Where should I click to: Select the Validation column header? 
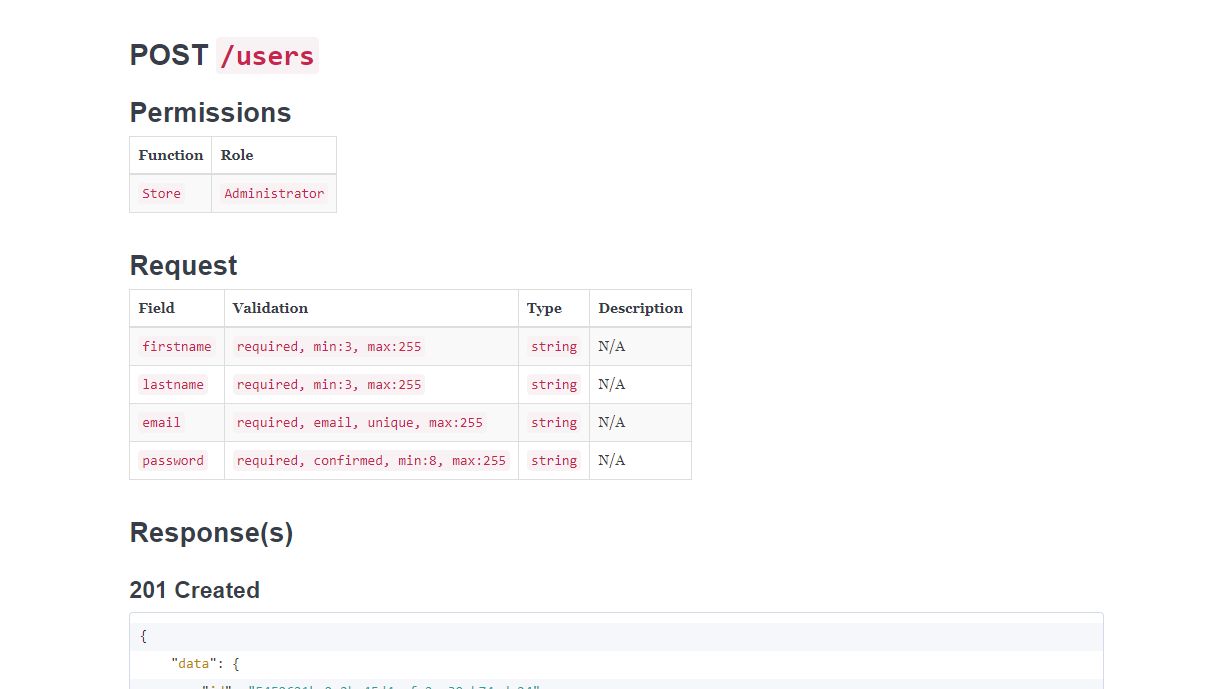click(371, 308)
